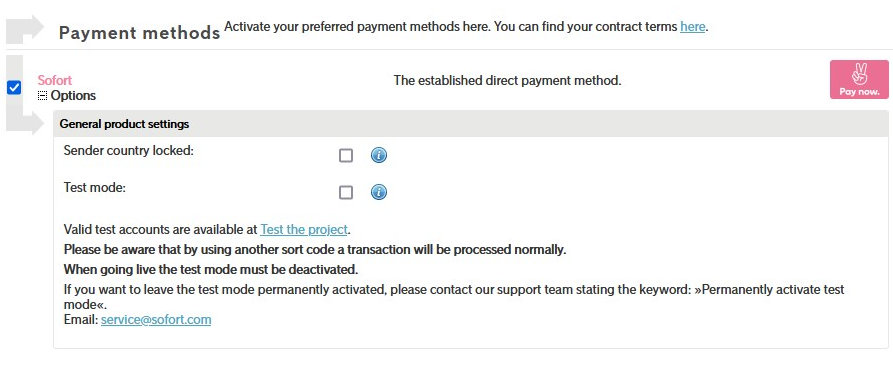Follow the Test the project link

pyautogui.click(x=304, y=230)
